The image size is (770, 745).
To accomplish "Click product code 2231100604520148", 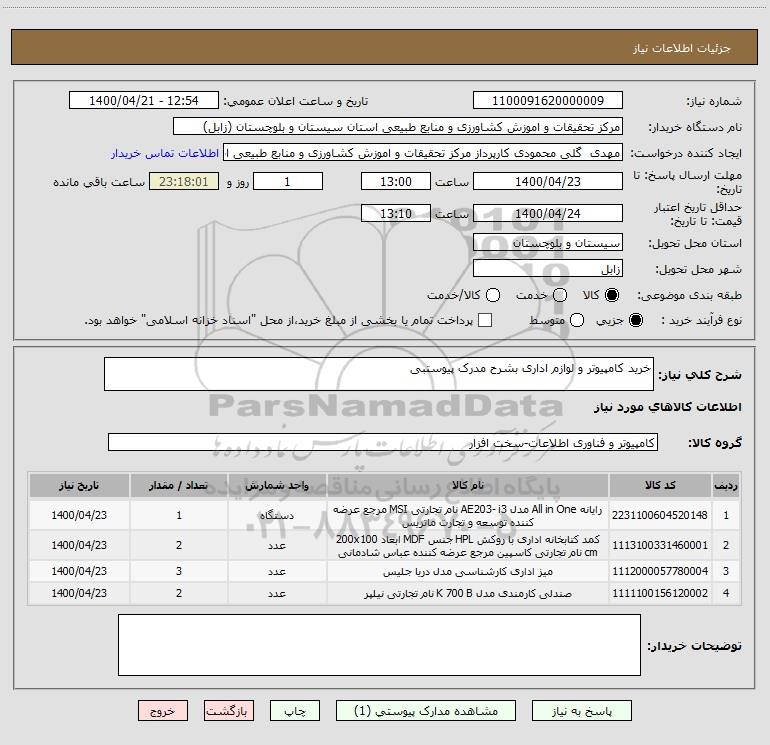I will coord(660,515).
